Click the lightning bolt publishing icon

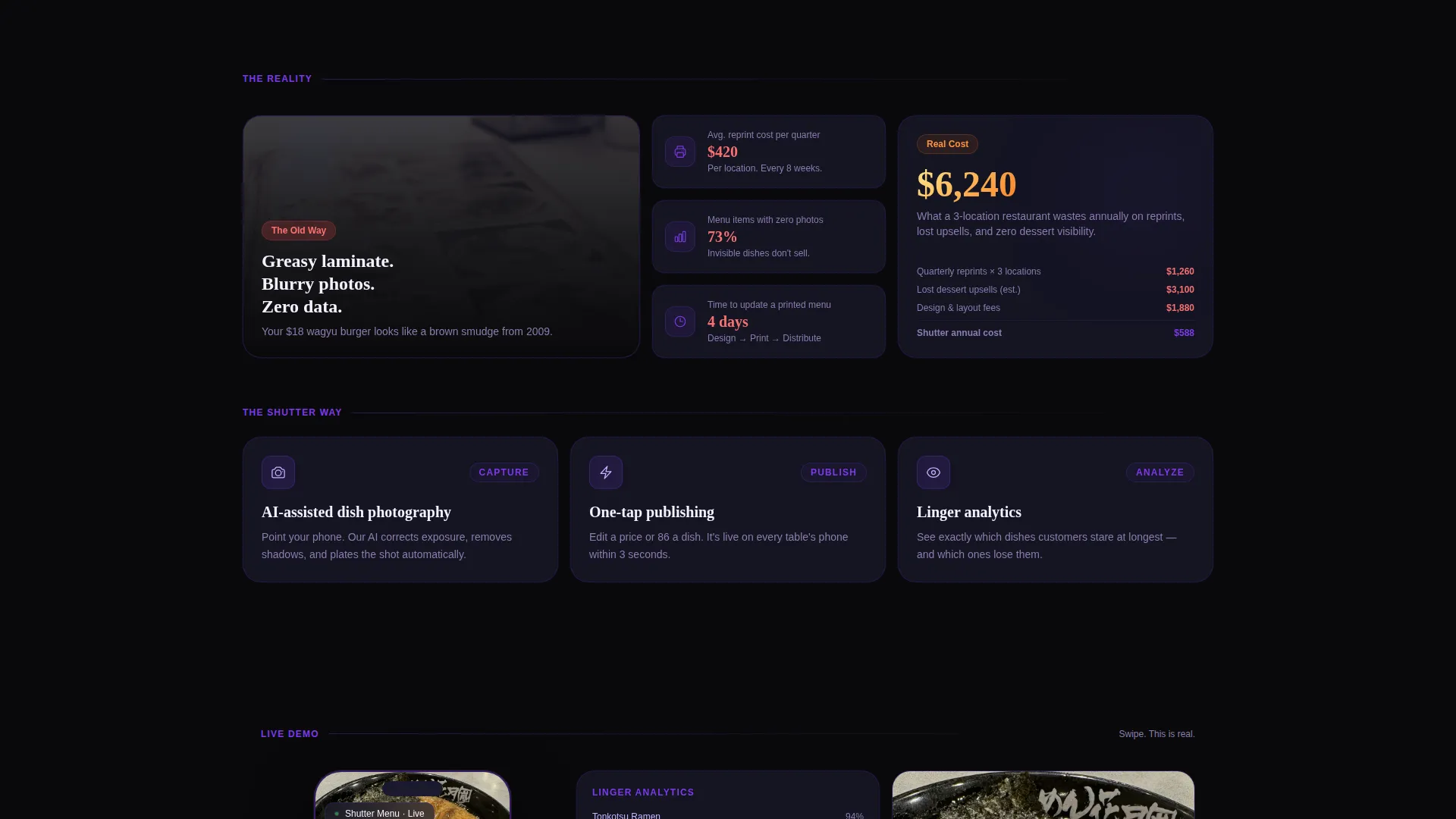tap(606, 472)
